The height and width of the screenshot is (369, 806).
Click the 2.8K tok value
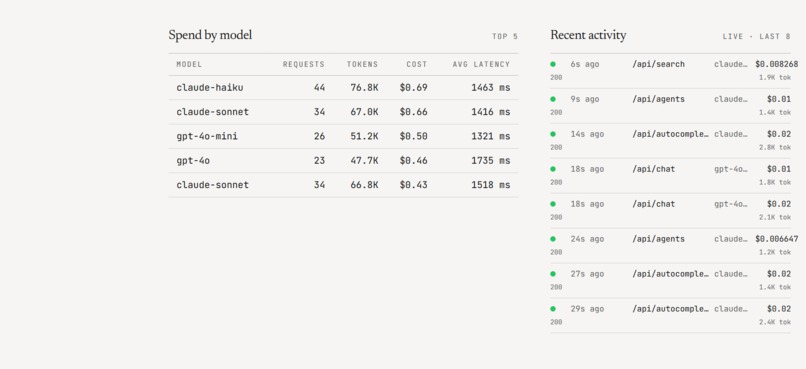click(775, 147)
